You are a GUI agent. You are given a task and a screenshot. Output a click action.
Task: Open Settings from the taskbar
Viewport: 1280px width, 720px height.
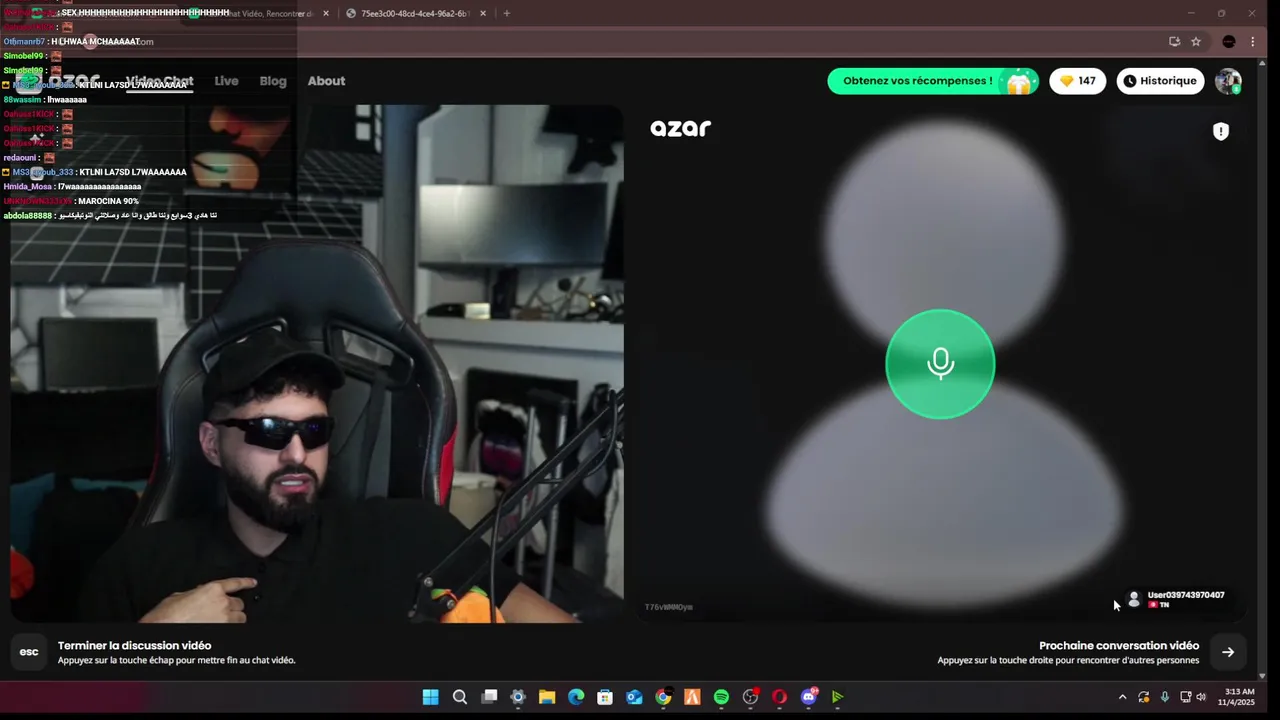tap(518, 697)
